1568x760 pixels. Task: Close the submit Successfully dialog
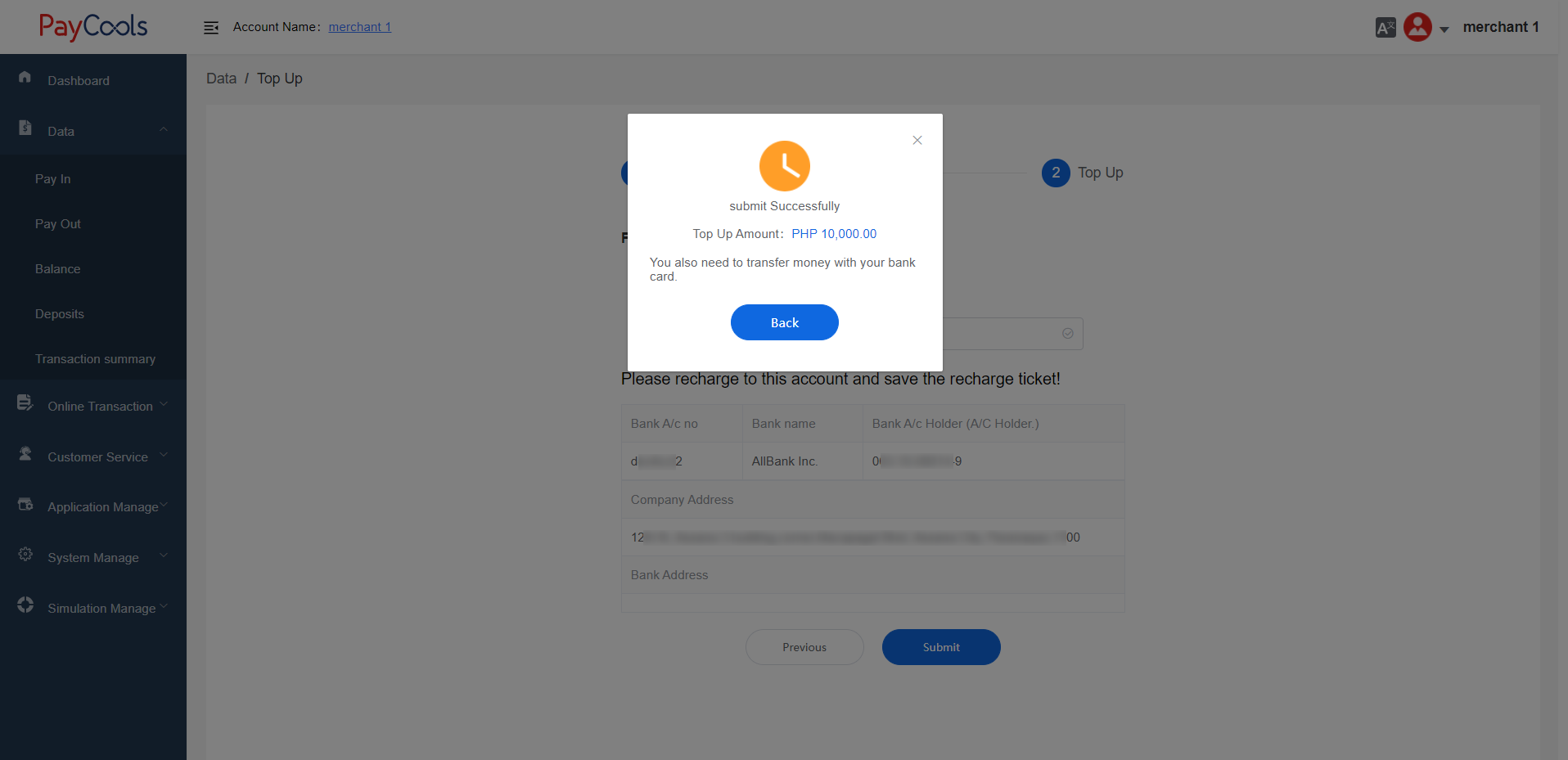point(917,140)
